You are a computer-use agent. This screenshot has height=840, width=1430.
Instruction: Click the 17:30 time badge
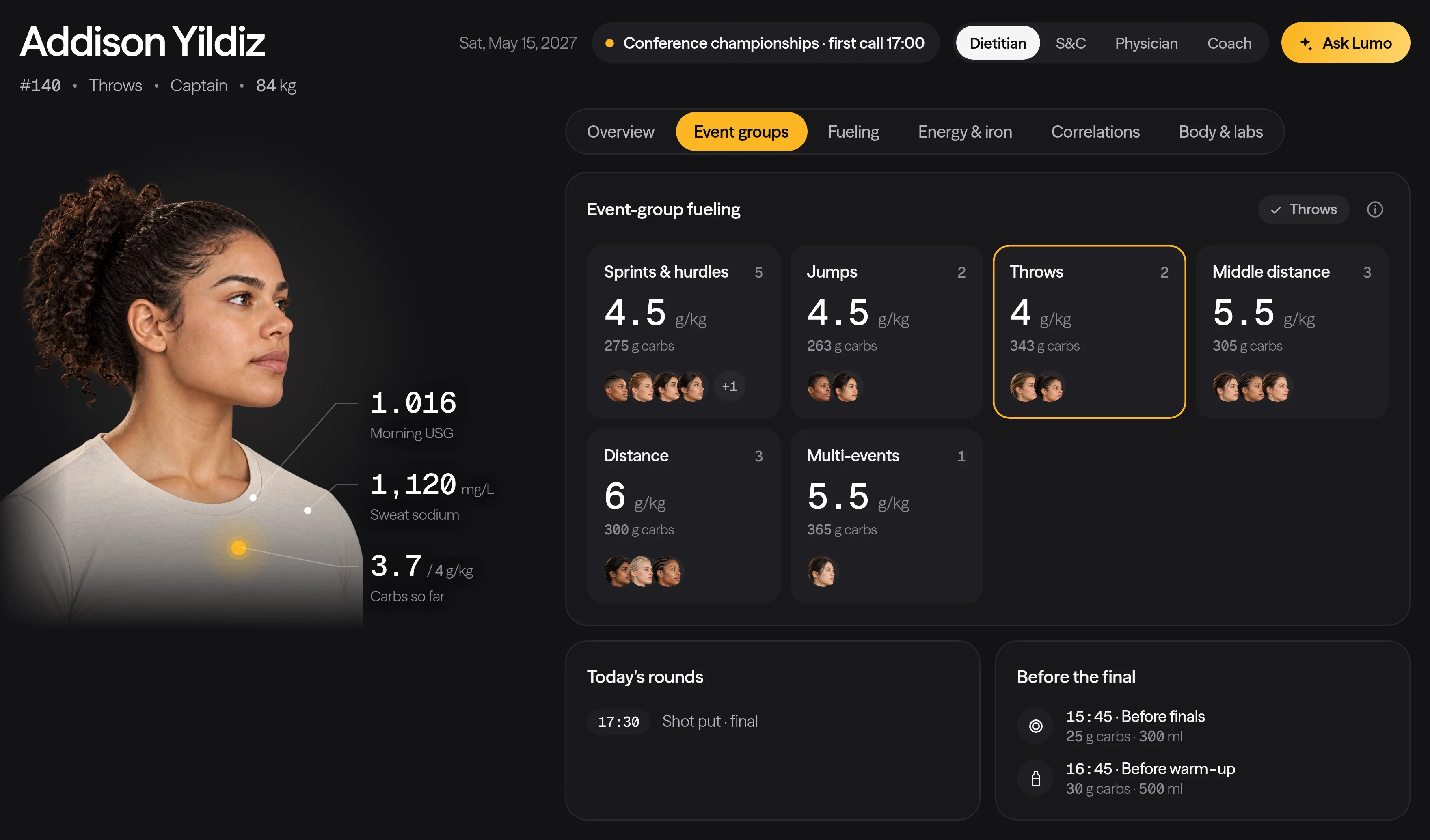click(618, 722)
